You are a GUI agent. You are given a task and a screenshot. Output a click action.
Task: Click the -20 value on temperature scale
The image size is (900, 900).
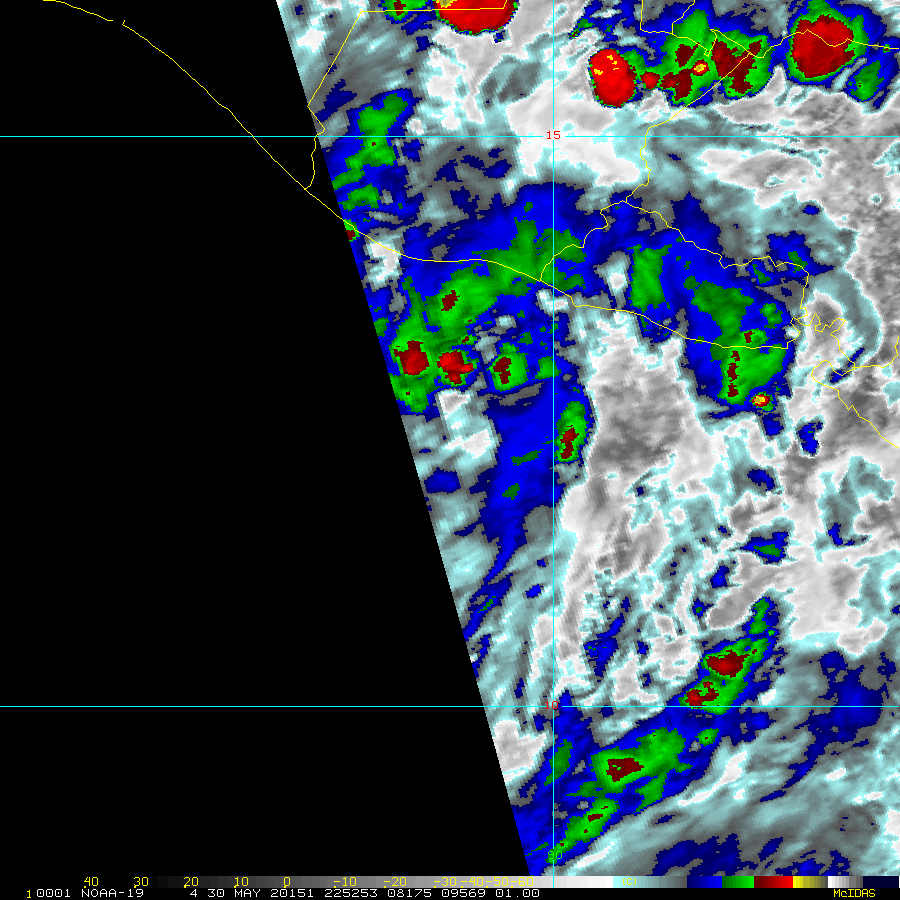point(393,881)
